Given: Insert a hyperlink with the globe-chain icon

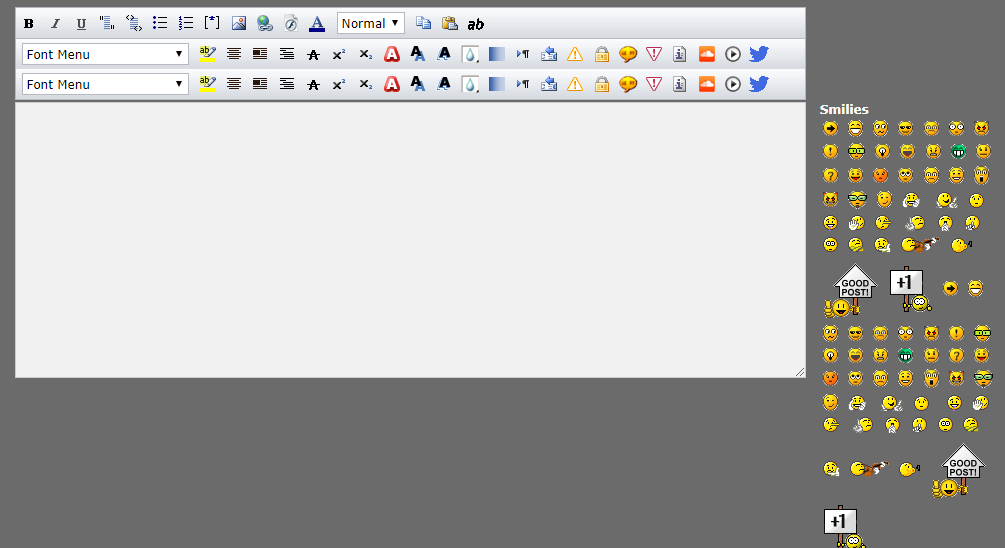Looking at the screenshot, I should tap(265, 24).
